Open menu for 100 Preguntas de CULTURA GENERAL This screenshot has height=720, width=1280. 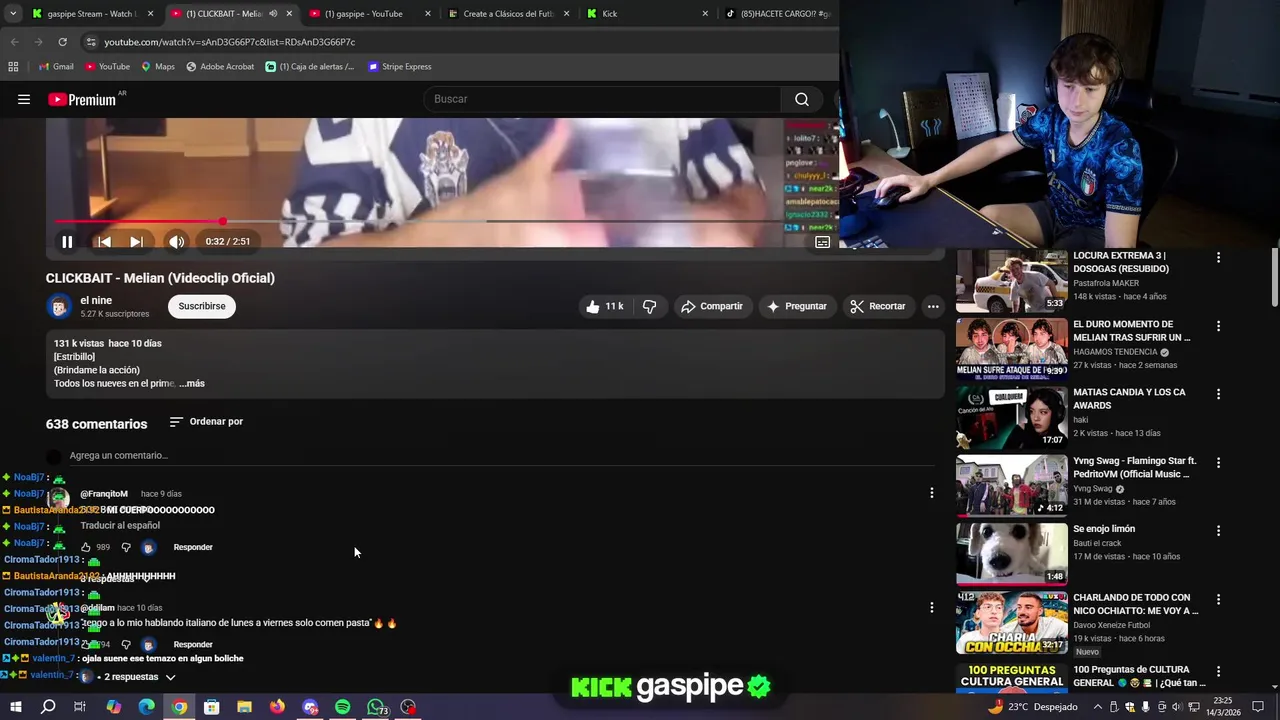(x=1218, y=671)
